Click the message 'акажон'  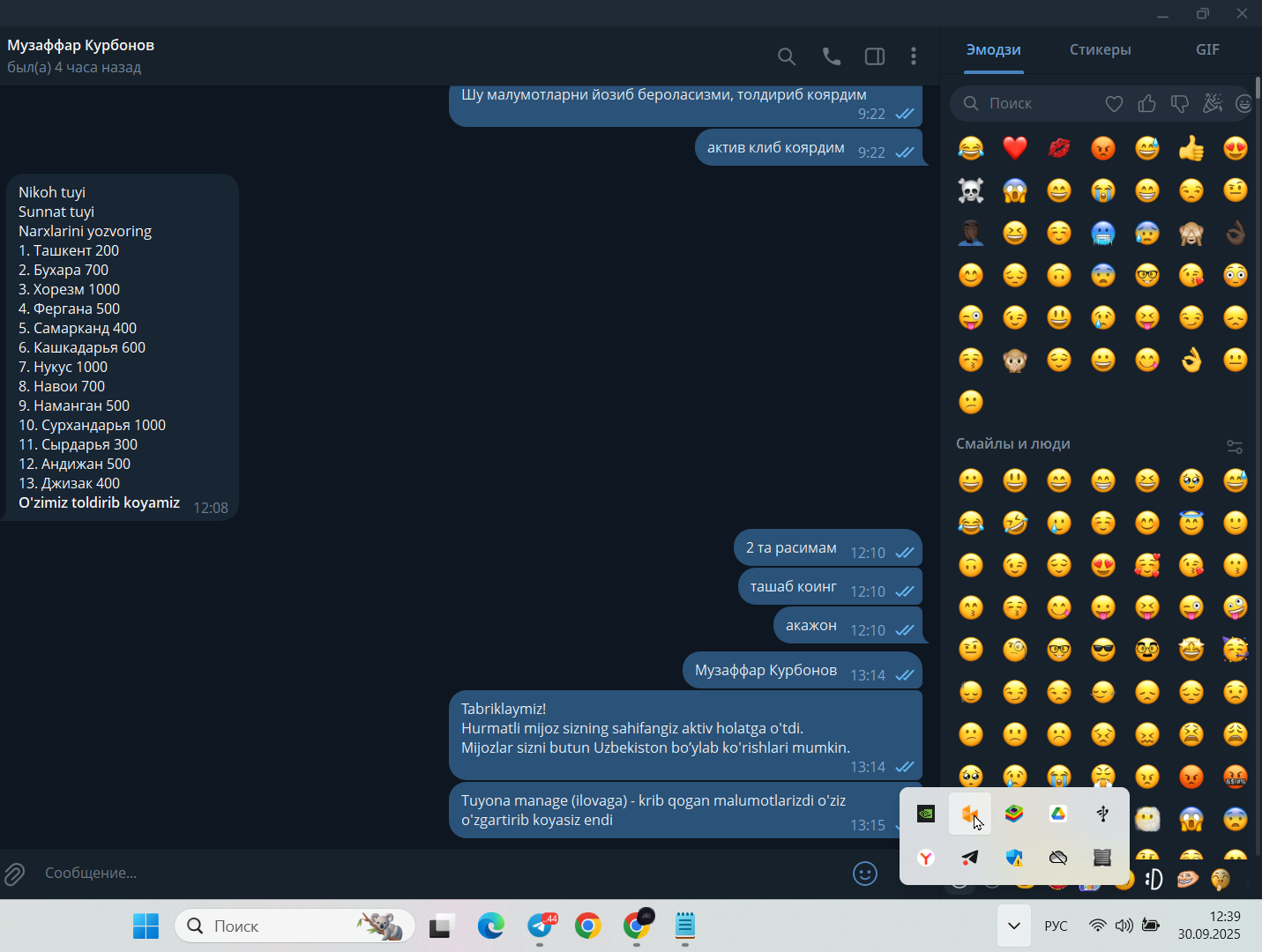[848, 626]
